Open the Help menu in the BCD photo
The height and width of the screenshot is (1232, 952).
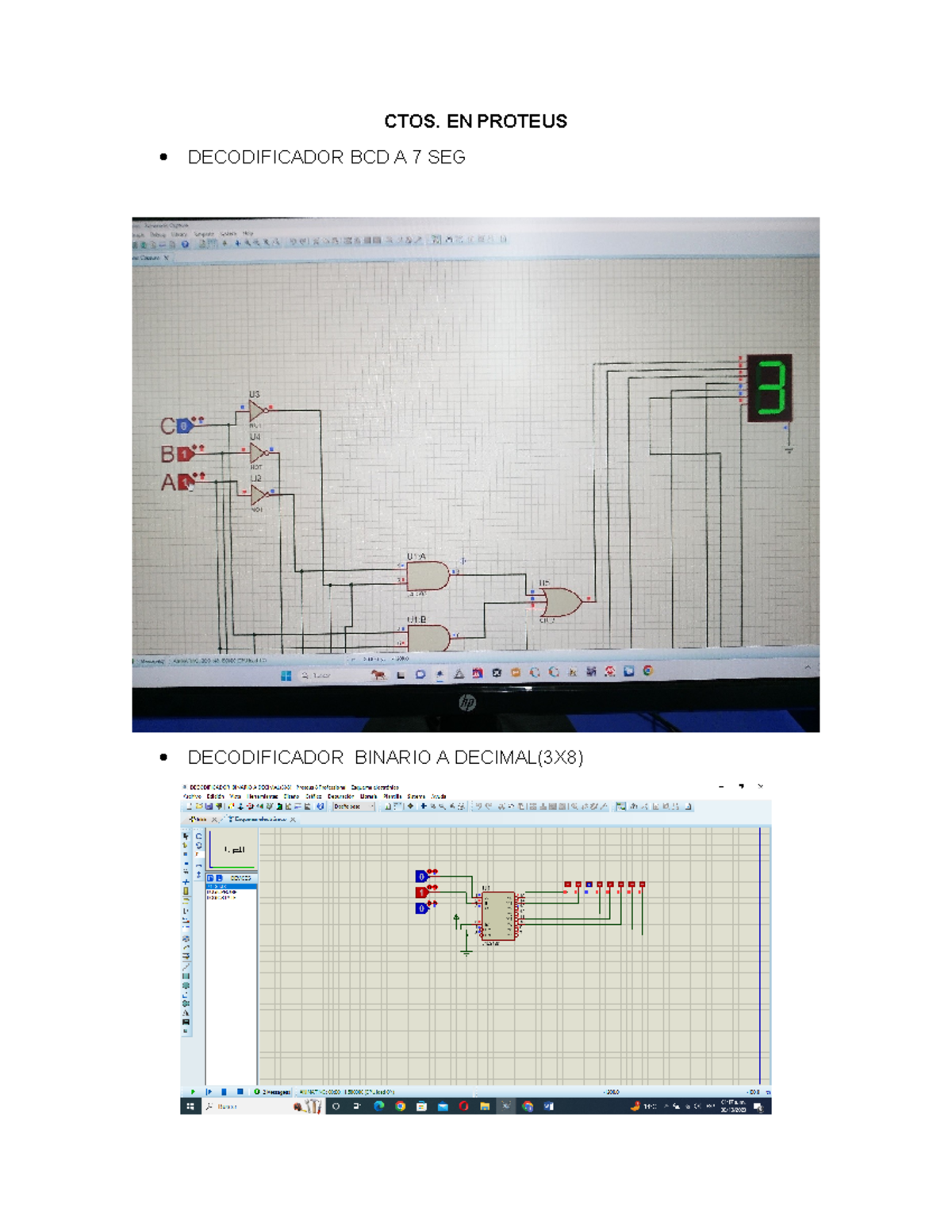[x=248, y=233]
